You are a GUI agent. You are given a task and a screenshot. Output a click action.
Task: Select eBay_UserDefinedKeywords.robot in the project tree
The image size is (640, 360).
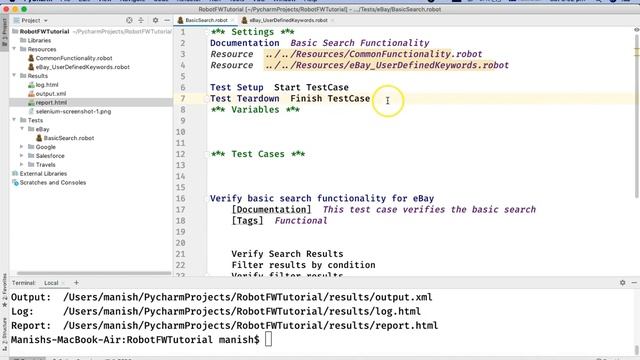pos(82,67)
